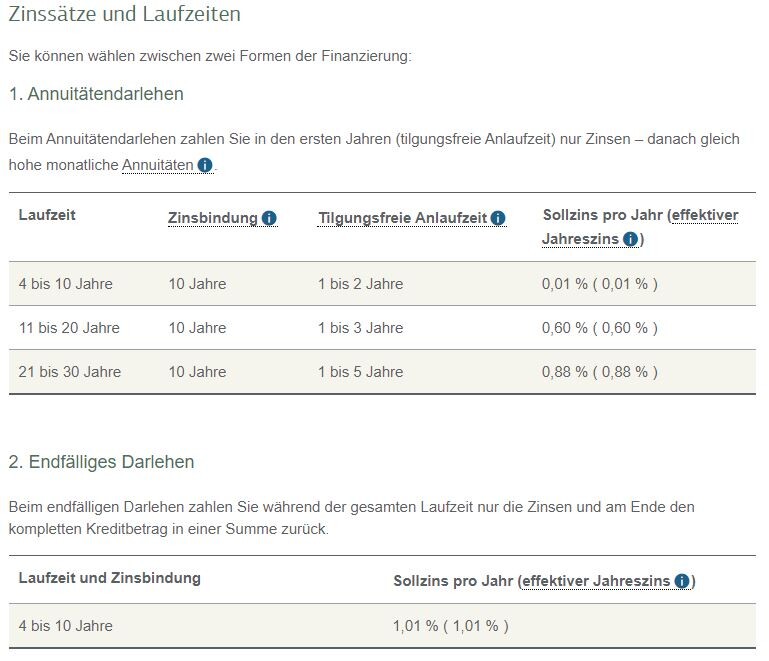The image size is (769, 661).
Task: Select the 1,01 % interest rate cell
Action: tap(451, 626)
